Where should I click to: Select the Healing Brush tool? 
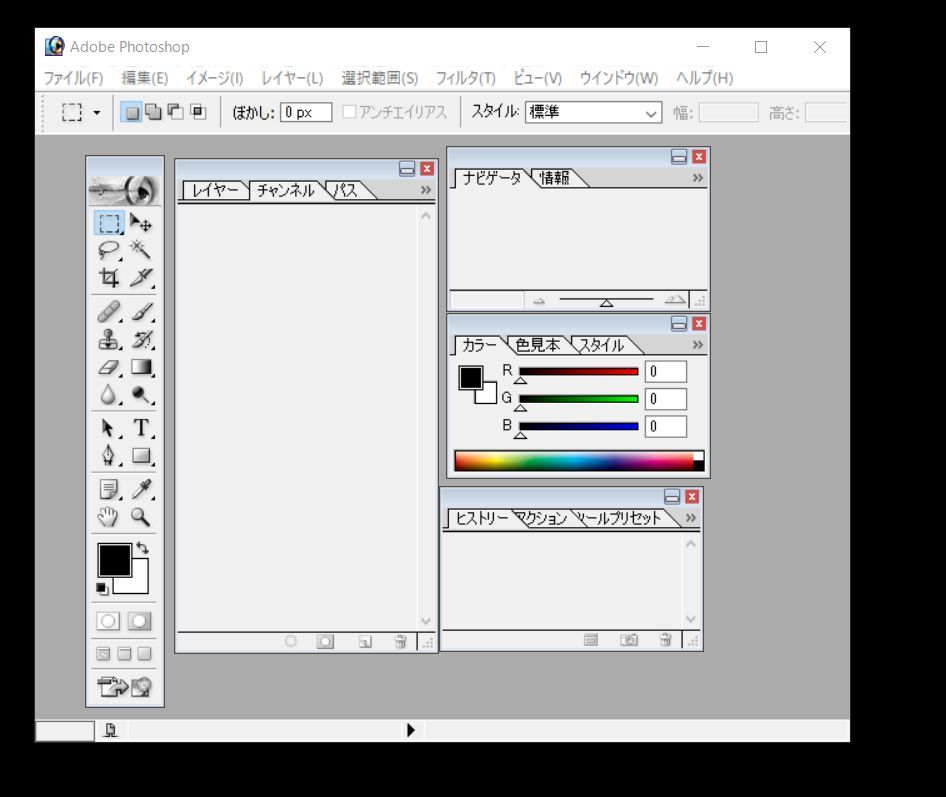pyautogui.click(x=109, y=312)
